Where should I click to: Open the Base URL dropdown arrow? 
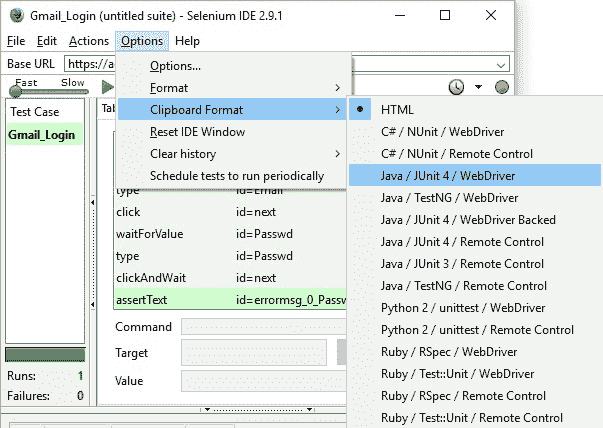click(501, 65)
